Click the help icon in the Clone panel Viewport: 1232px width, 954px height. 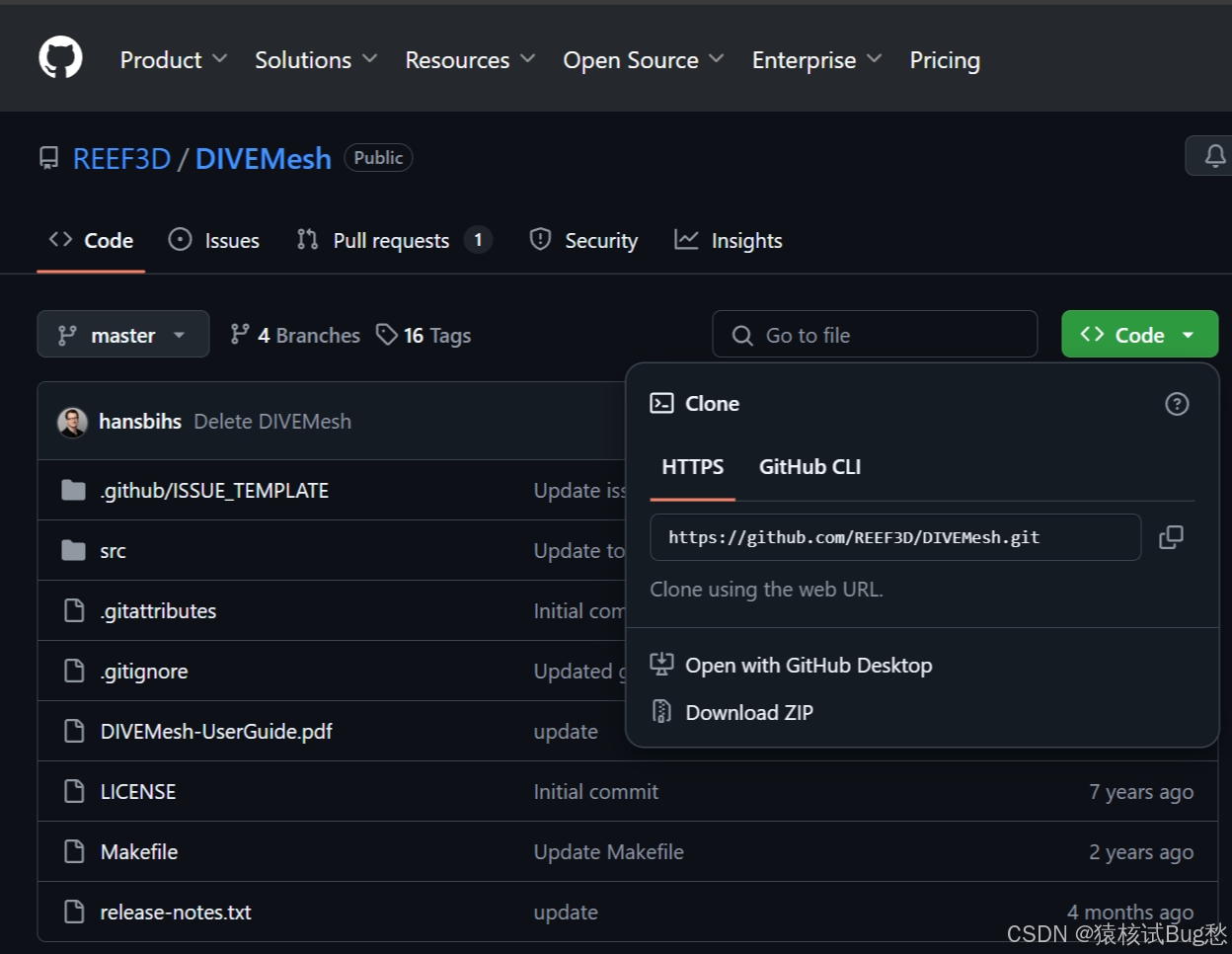(1177, 404)
